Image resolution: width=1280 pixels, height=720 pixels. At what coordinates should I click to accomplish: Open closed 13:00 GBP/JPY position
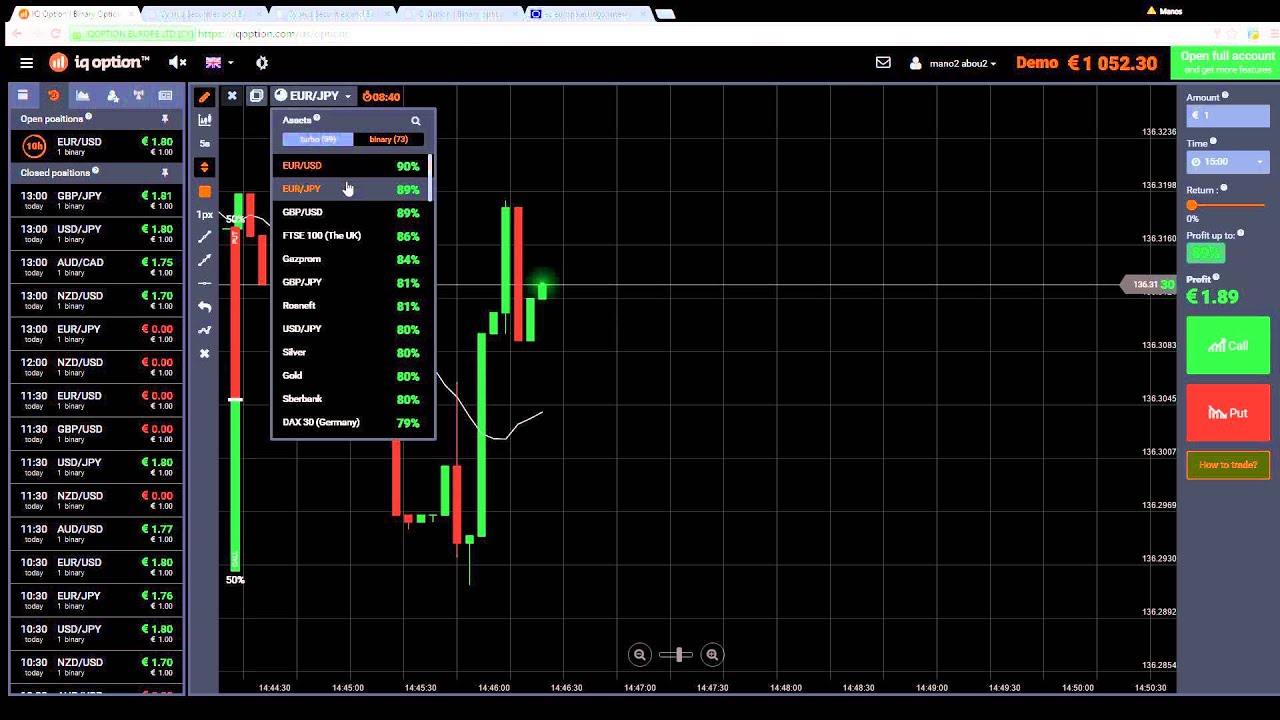tap(97, 200)
